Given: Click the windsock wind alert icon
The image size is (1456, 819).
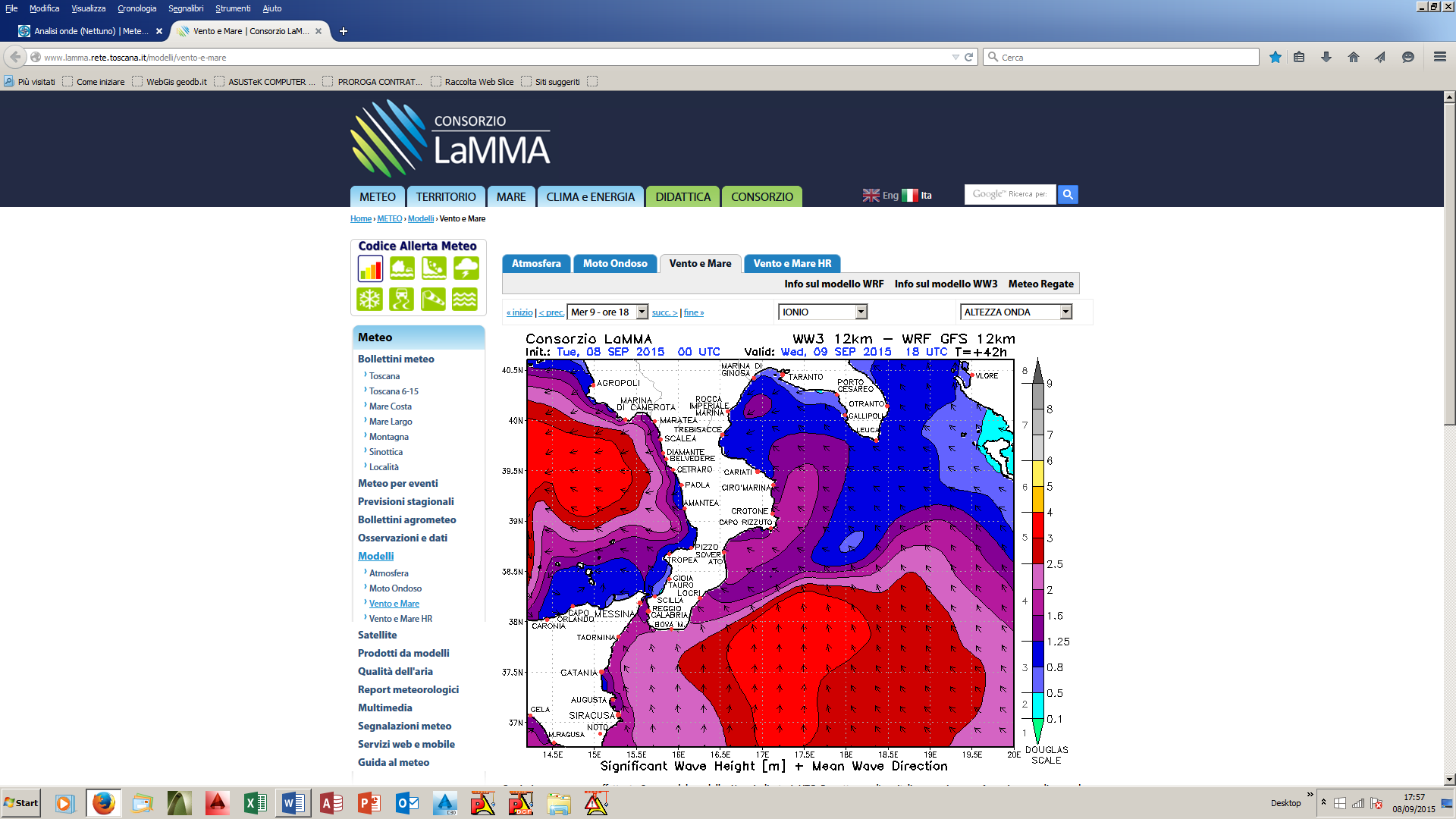Looking at the screenshot, I should [434, 300].
